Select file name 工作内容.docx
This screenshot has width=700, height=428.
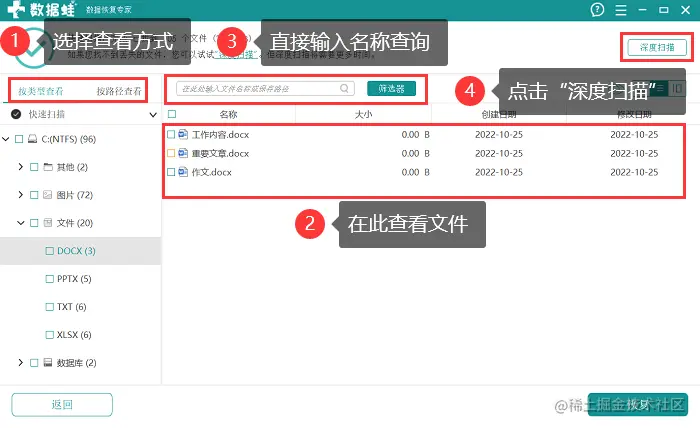coord(220,134)
